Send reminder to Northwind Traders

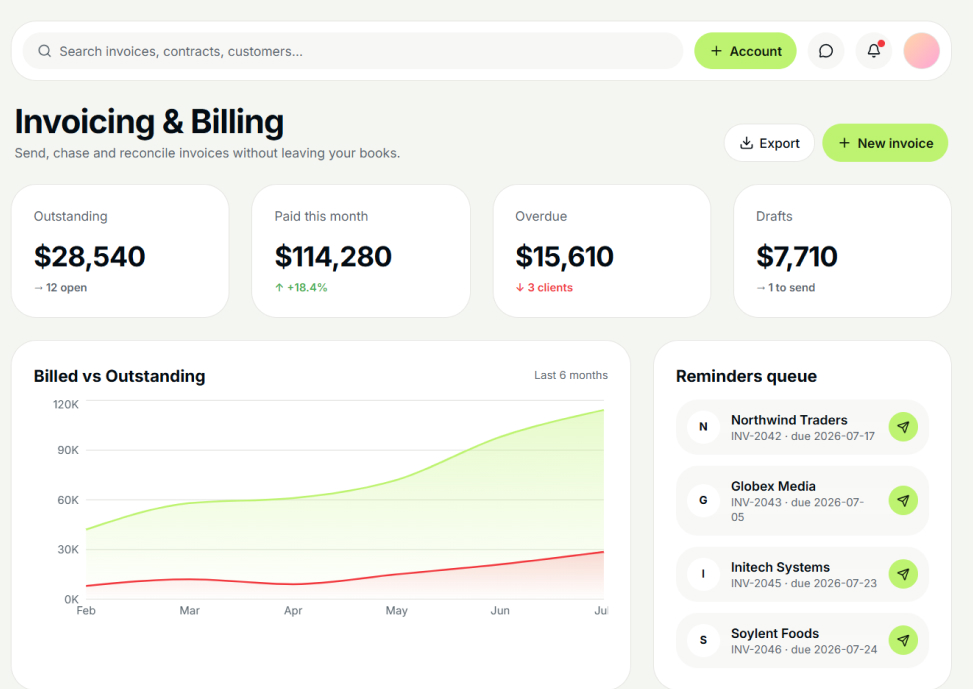tap(903, 427)
